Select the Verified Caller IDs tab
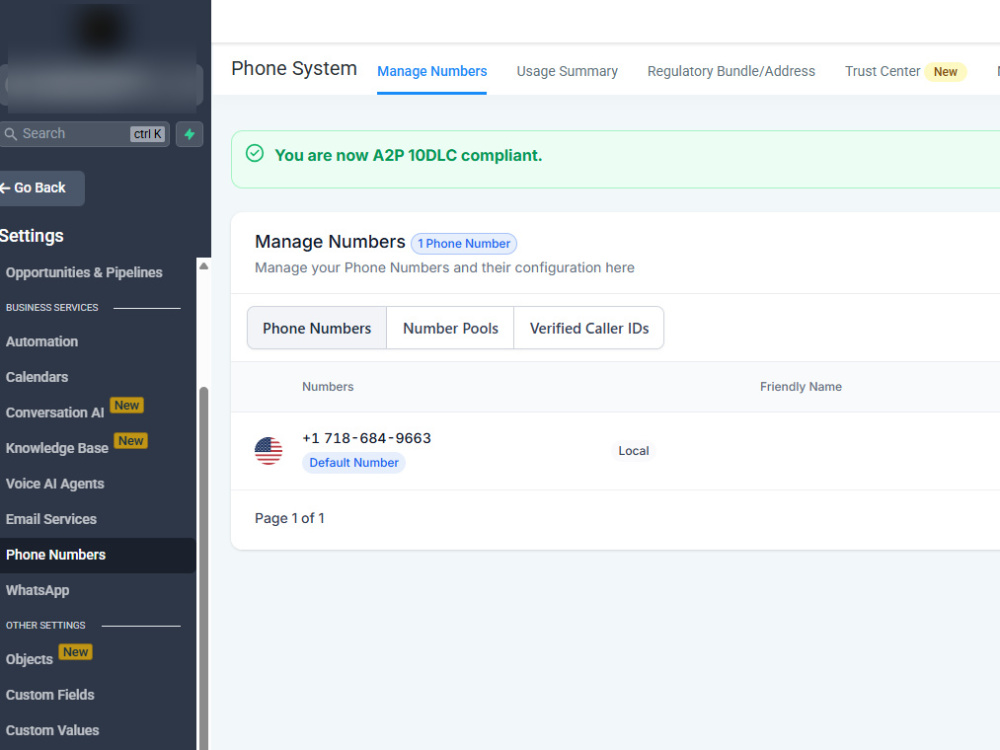 pos(589,328)
